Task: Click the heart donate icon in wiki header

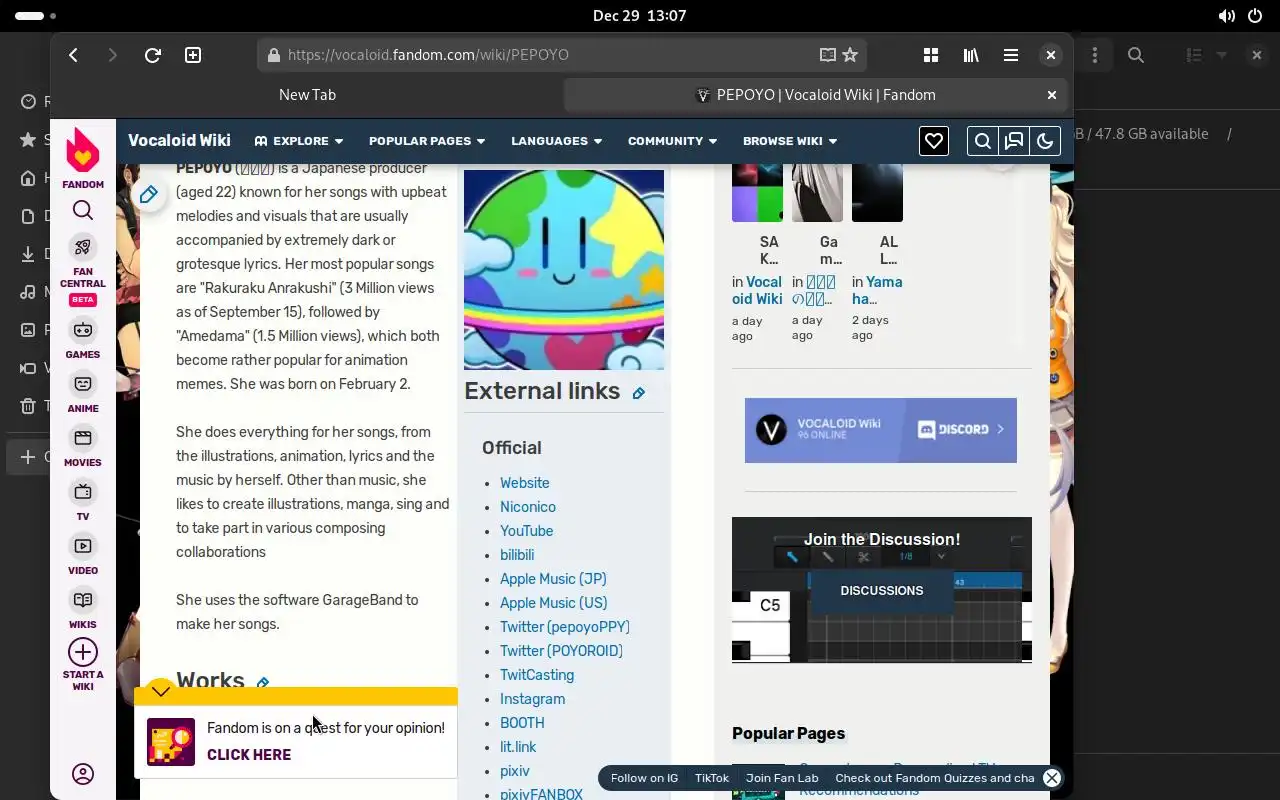Action: tap(934, 141)
